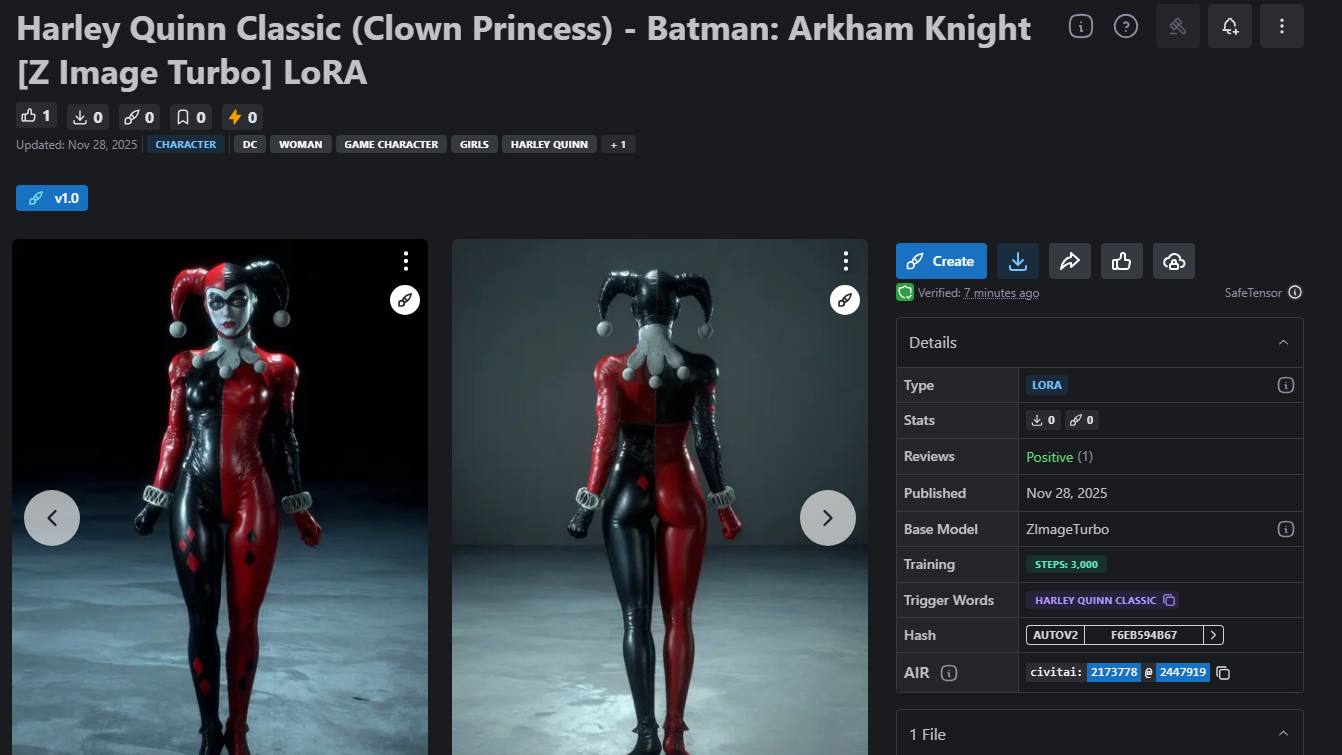Image resolution: width=1342 pixels, height=755 pixels.
Task: Click the green Verified shield icon
Action: tap(905, 292)
